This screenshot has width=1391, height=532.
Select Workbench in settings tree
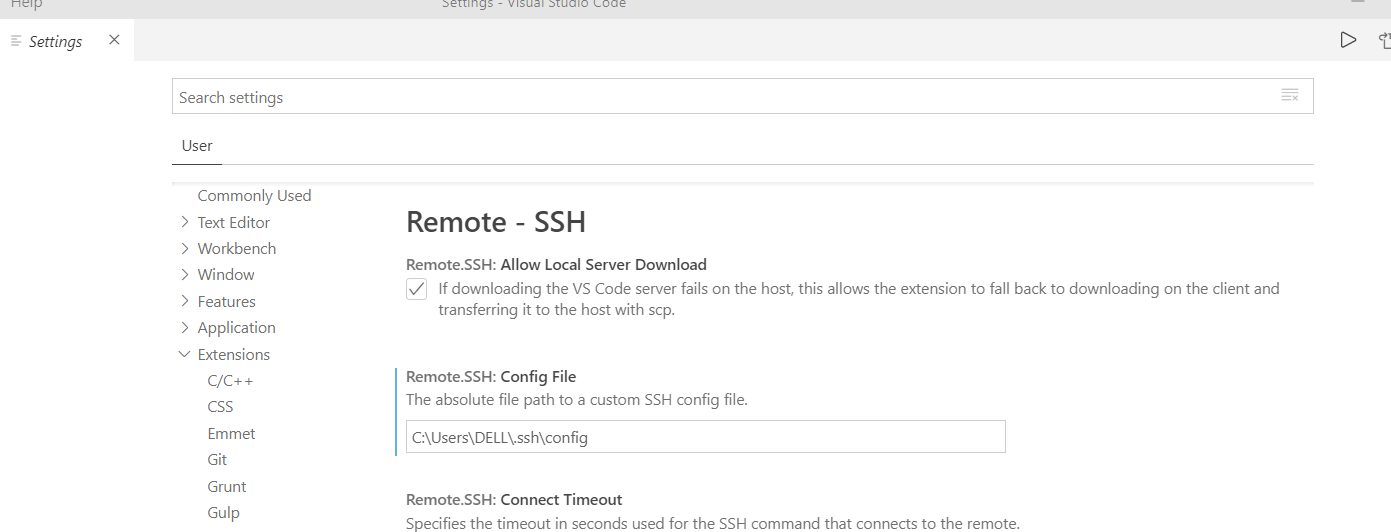237,248
